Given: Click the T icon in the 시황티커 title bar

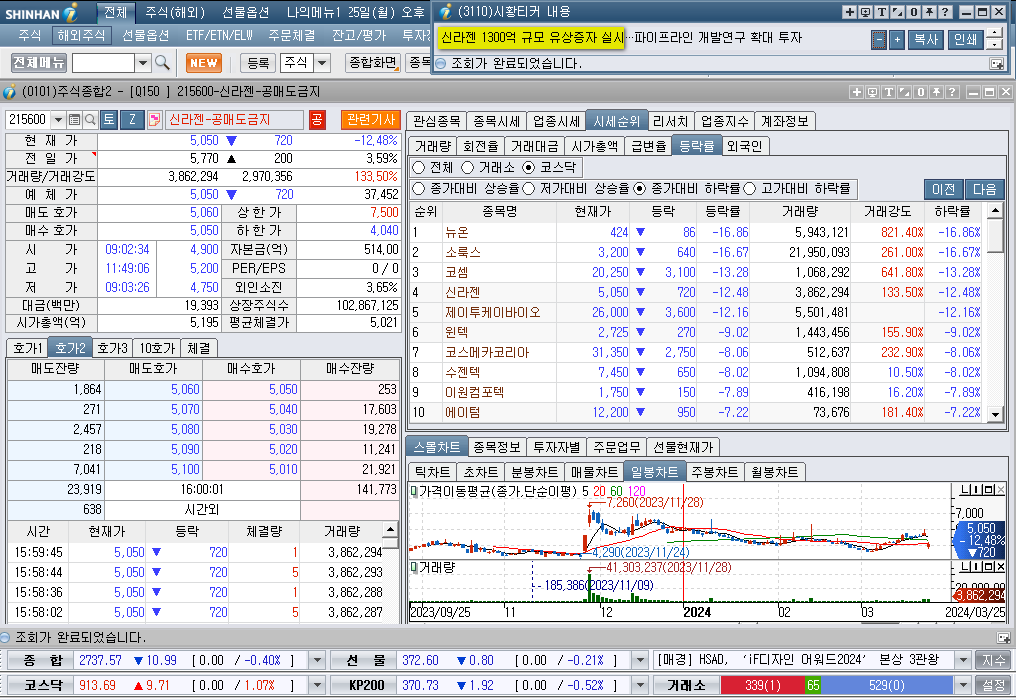Looking at the screenshot, I should point(882,12).
